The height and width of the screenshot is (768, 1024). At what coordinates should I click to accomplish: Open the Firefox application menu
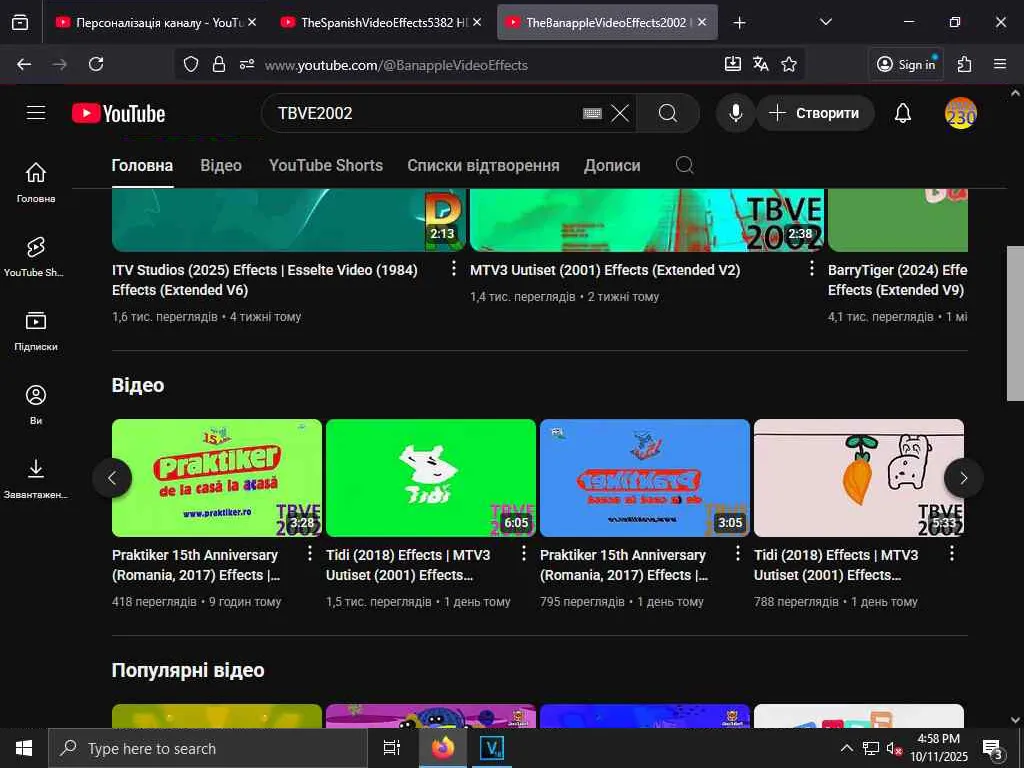(1000, 64)
